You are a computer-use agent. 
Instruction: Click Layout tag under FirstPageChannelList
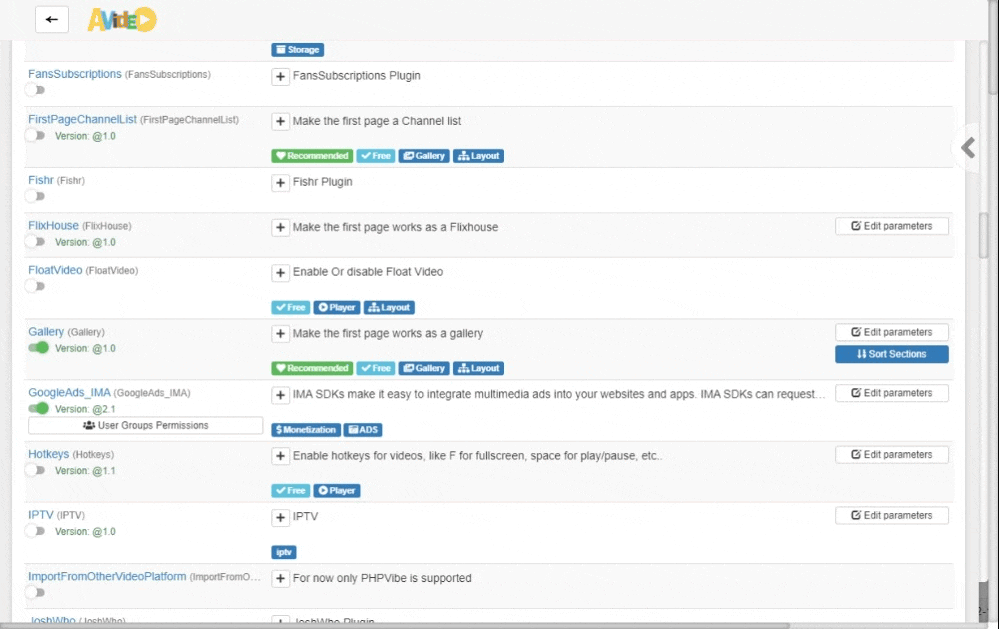pos(478,156)
